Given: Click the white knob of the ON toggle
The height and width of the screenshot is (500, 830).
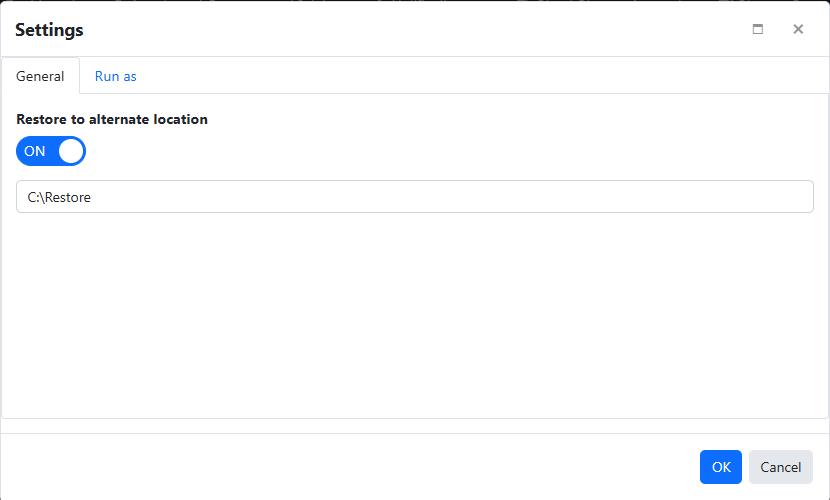Looking at the screenshot, I should coord(71,151).
